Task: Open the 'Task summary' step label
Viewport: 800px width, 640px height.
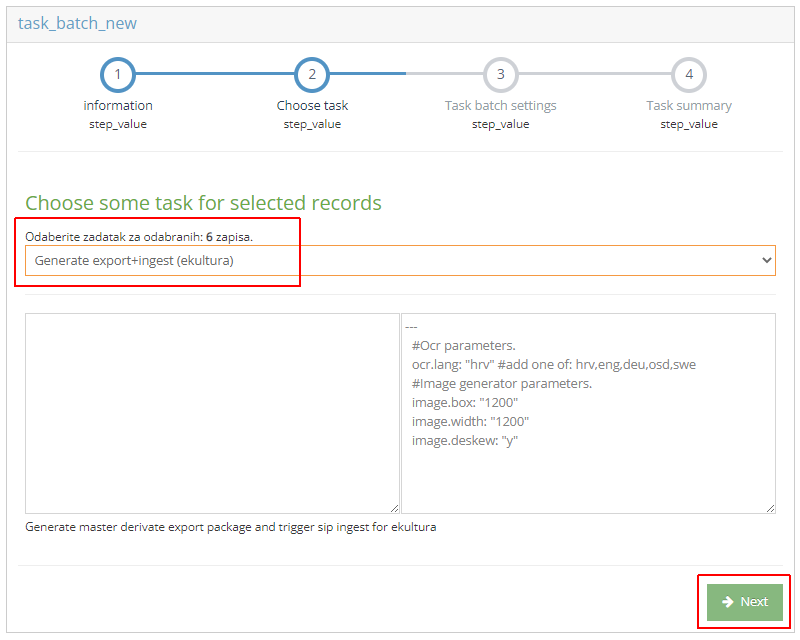Action: (x=689, y=105)
